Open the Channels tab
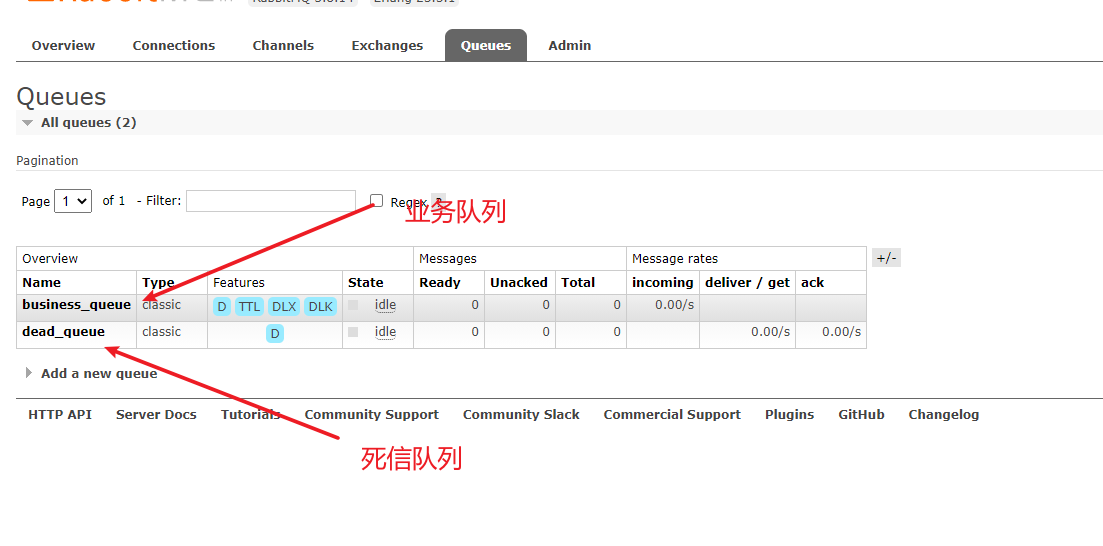Viewport: 1103px width, 546px height. pos(283,46)
